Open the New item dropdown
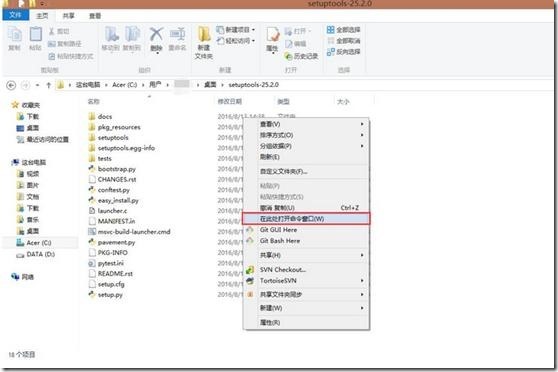558x372 pixels. tap(236, 30)
